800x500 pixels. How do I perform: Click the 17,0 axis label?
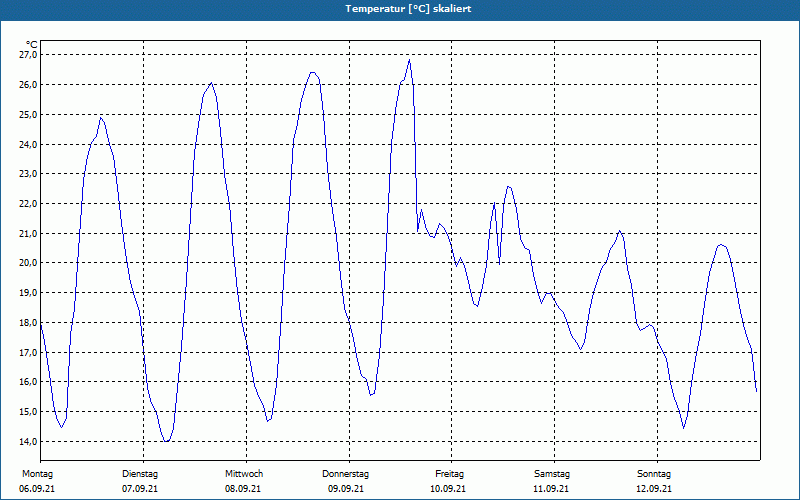(x=29, y=353)
